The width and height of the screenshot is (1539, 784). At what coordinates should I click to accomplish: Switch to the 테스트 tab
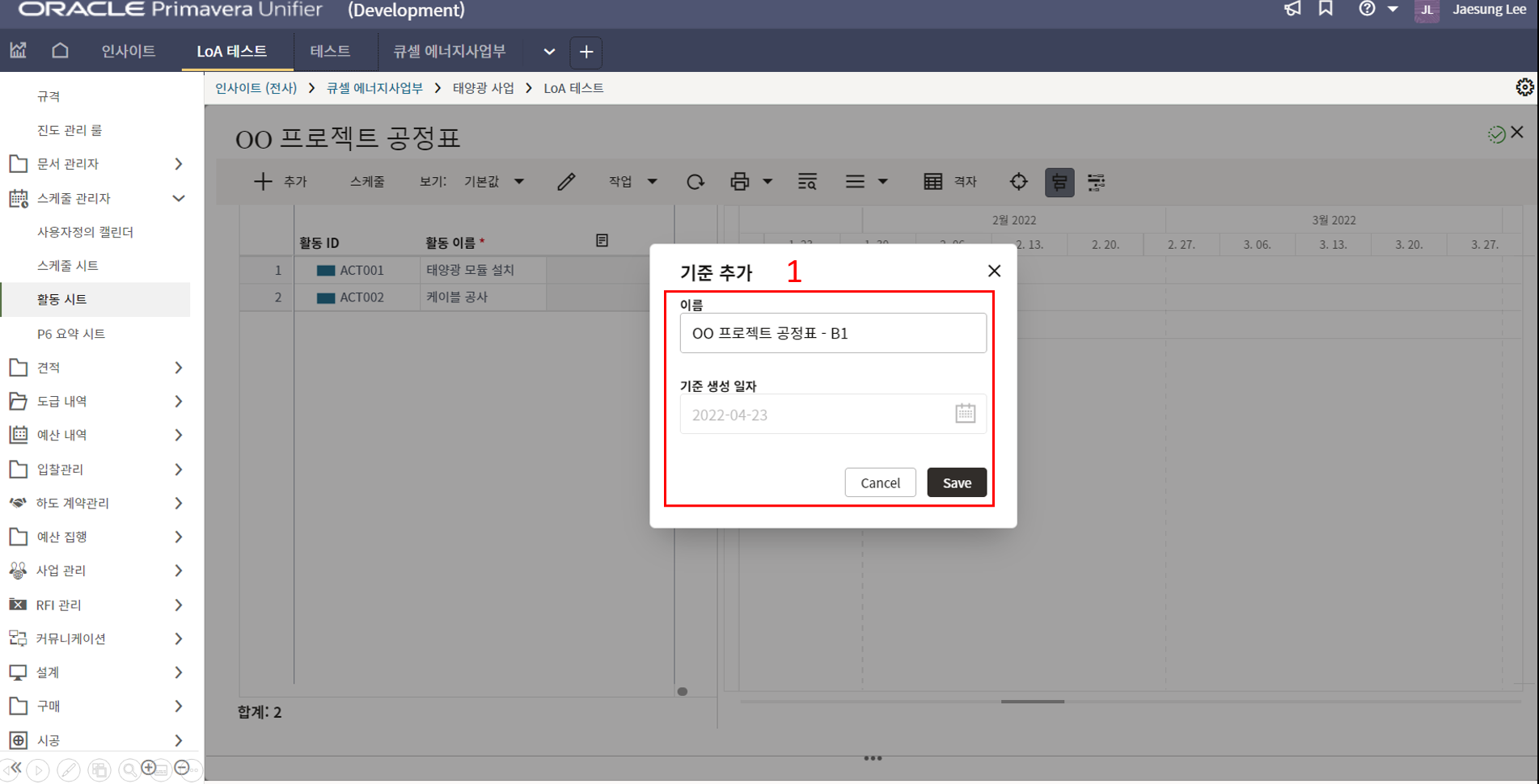330,52
